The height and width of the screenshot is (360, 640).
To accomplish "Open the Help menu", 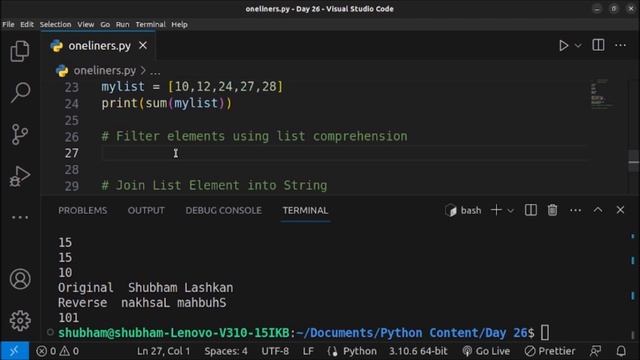I will pyautogui.click(x=179, y=24).
